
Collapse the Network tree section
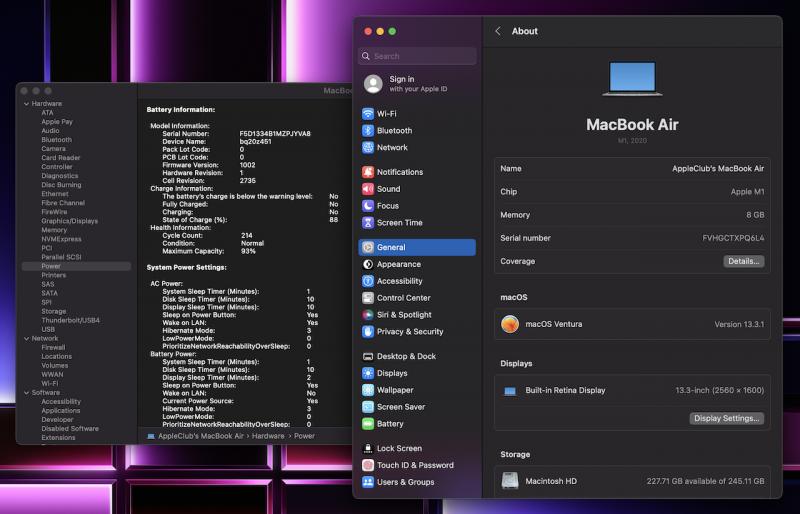(27, 339)
